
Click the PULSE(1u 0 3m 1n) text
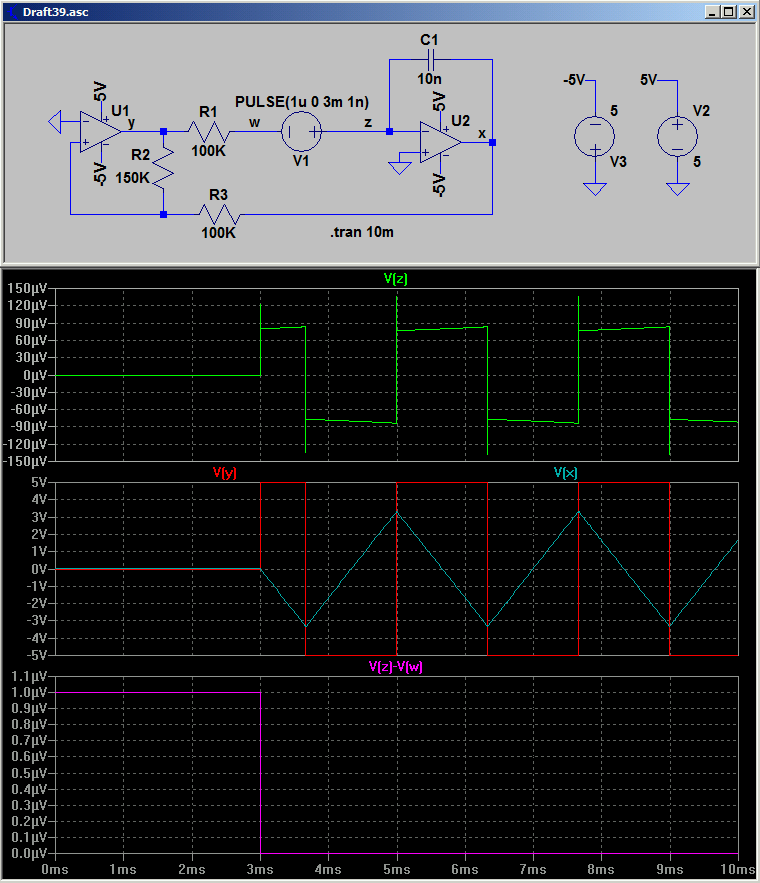(x=302, y=102)
